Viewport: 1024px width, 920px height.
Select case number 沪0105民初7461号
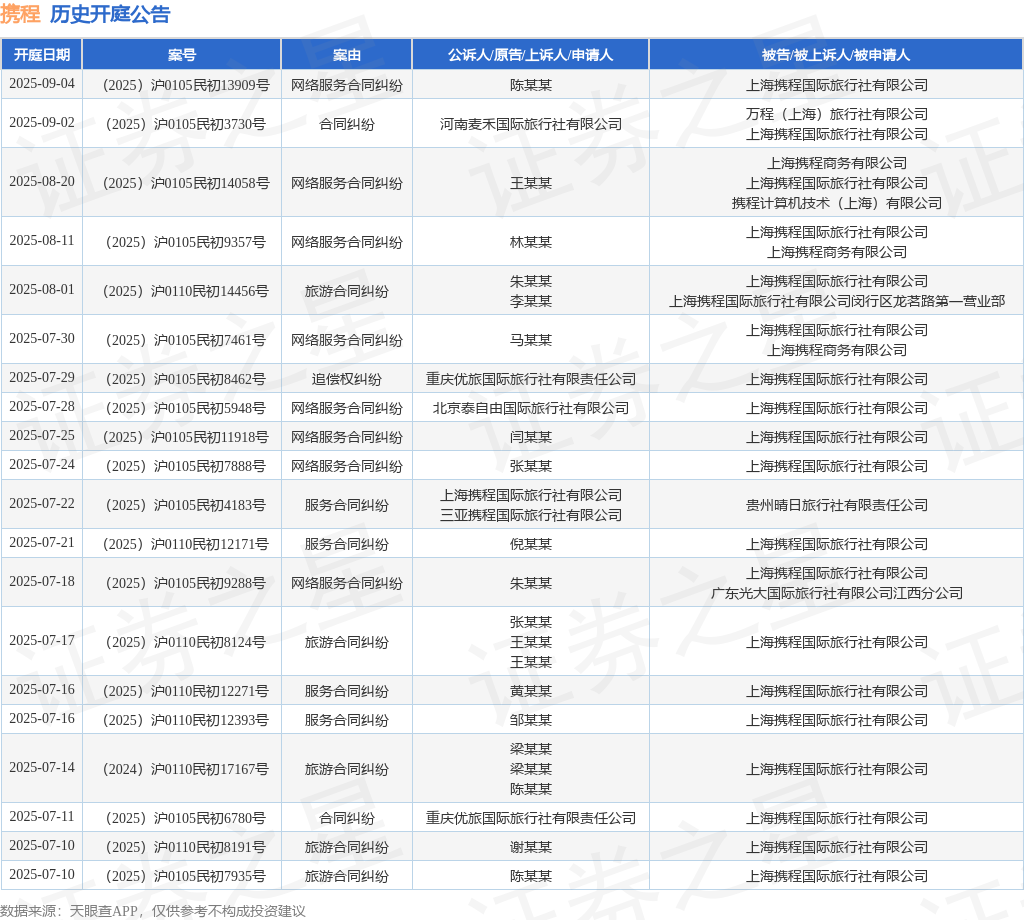[186, 340]
